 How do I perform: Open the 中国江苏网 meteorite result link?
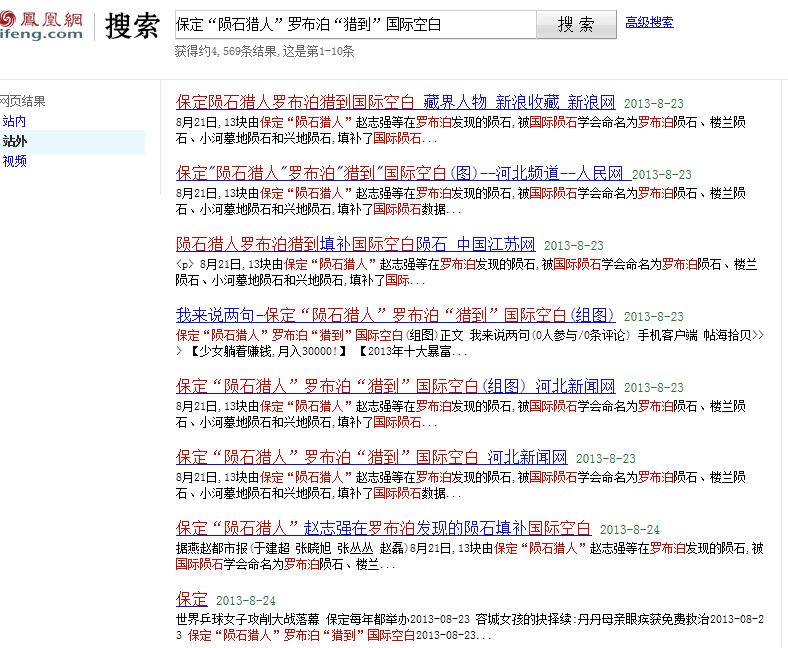355,244
